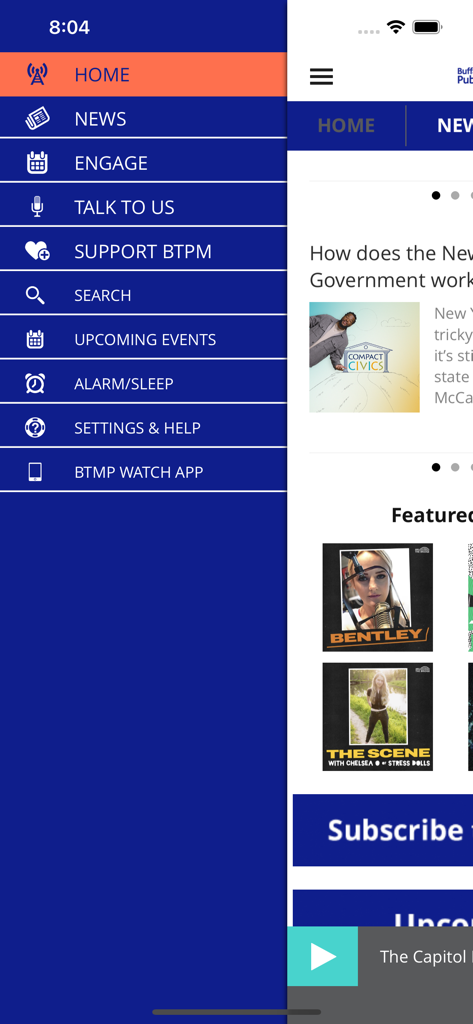The image size is (473, 1024).
Task: Tap the Capitol now-playing title
Action: (427, 956)
